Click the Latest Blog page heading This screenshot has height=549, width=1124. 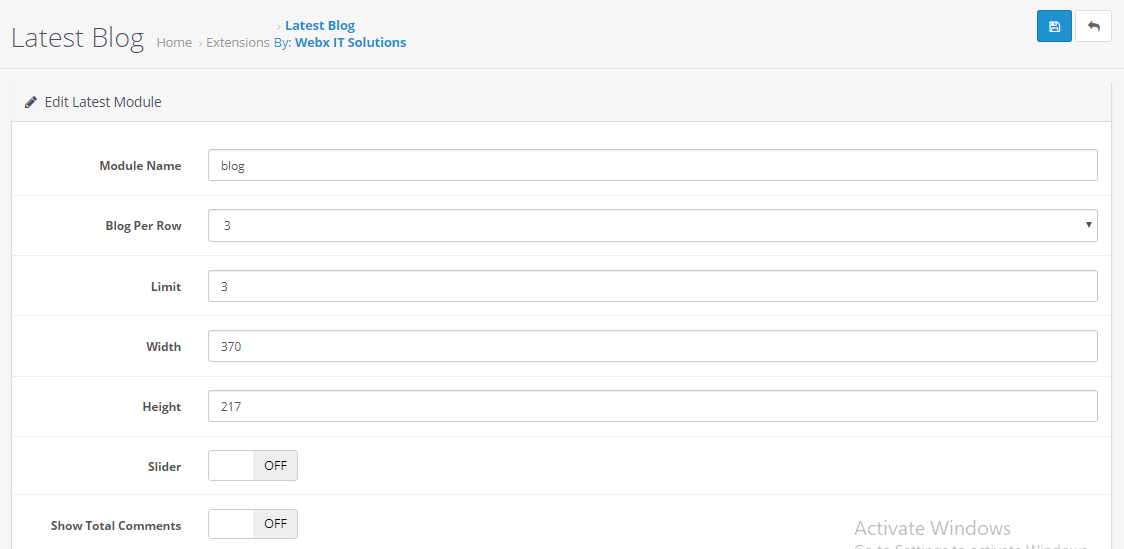[x=78, y=38]
